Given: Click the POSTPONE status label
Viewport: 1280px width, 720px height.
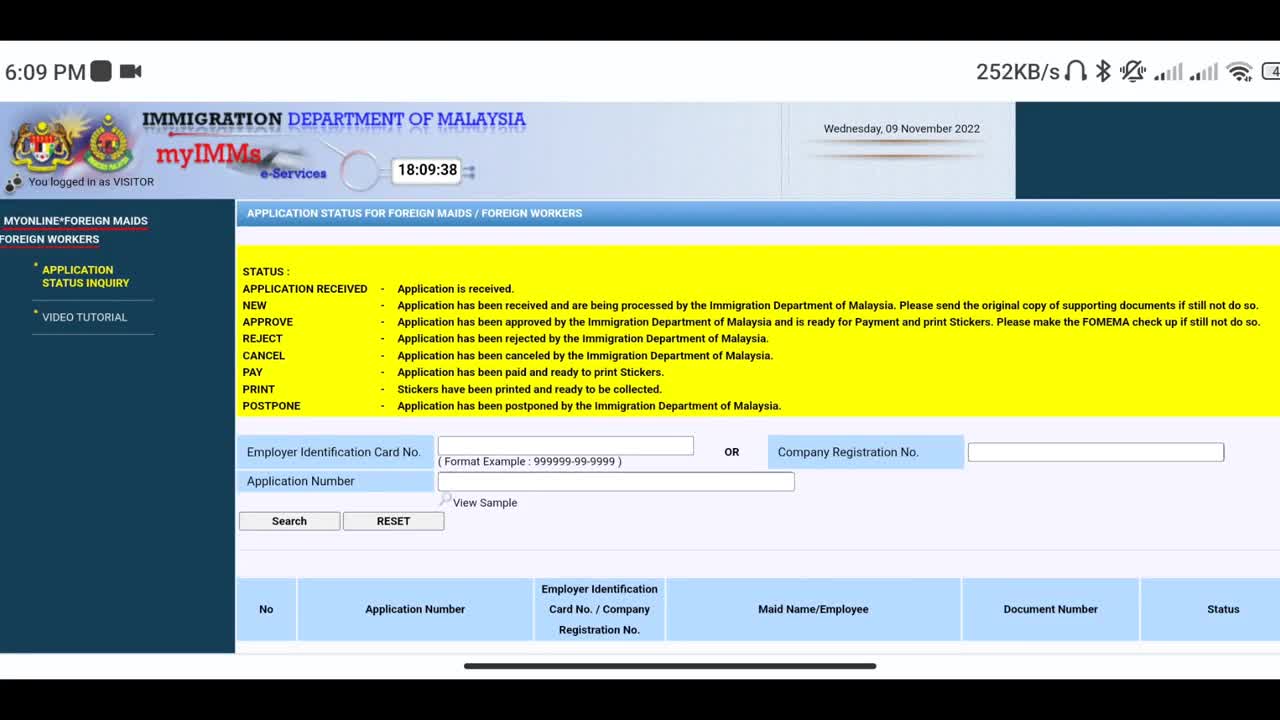Looking at the screenshot, I should [271, 406].
